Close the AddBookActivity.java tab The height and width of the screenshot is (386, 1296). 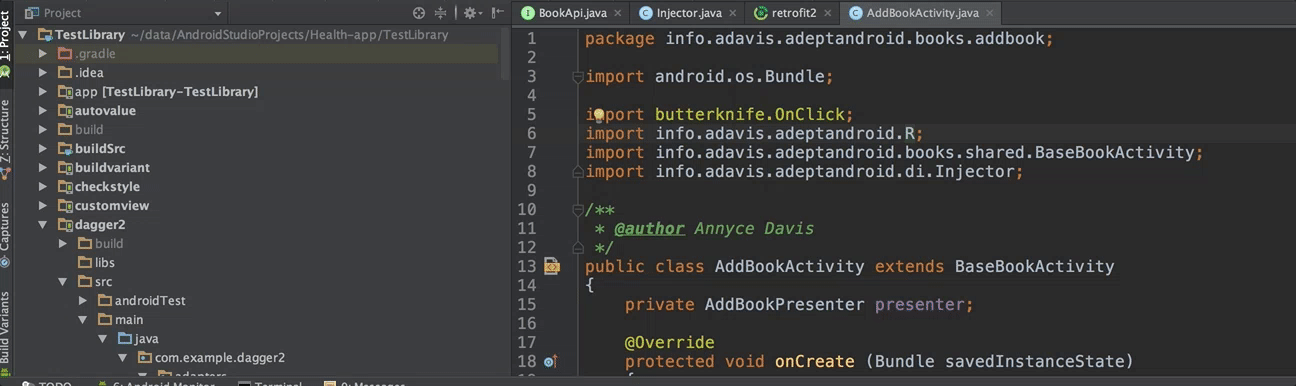(989, 13)
